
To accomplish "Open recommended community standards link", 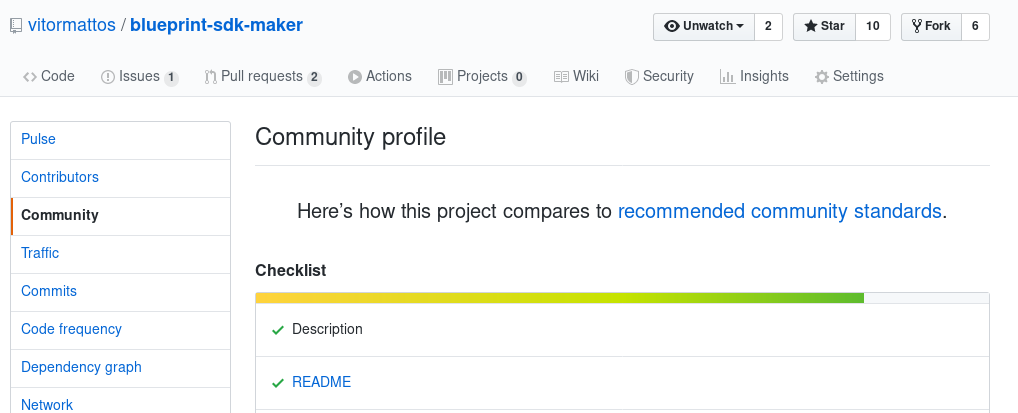I will [780, 211].
